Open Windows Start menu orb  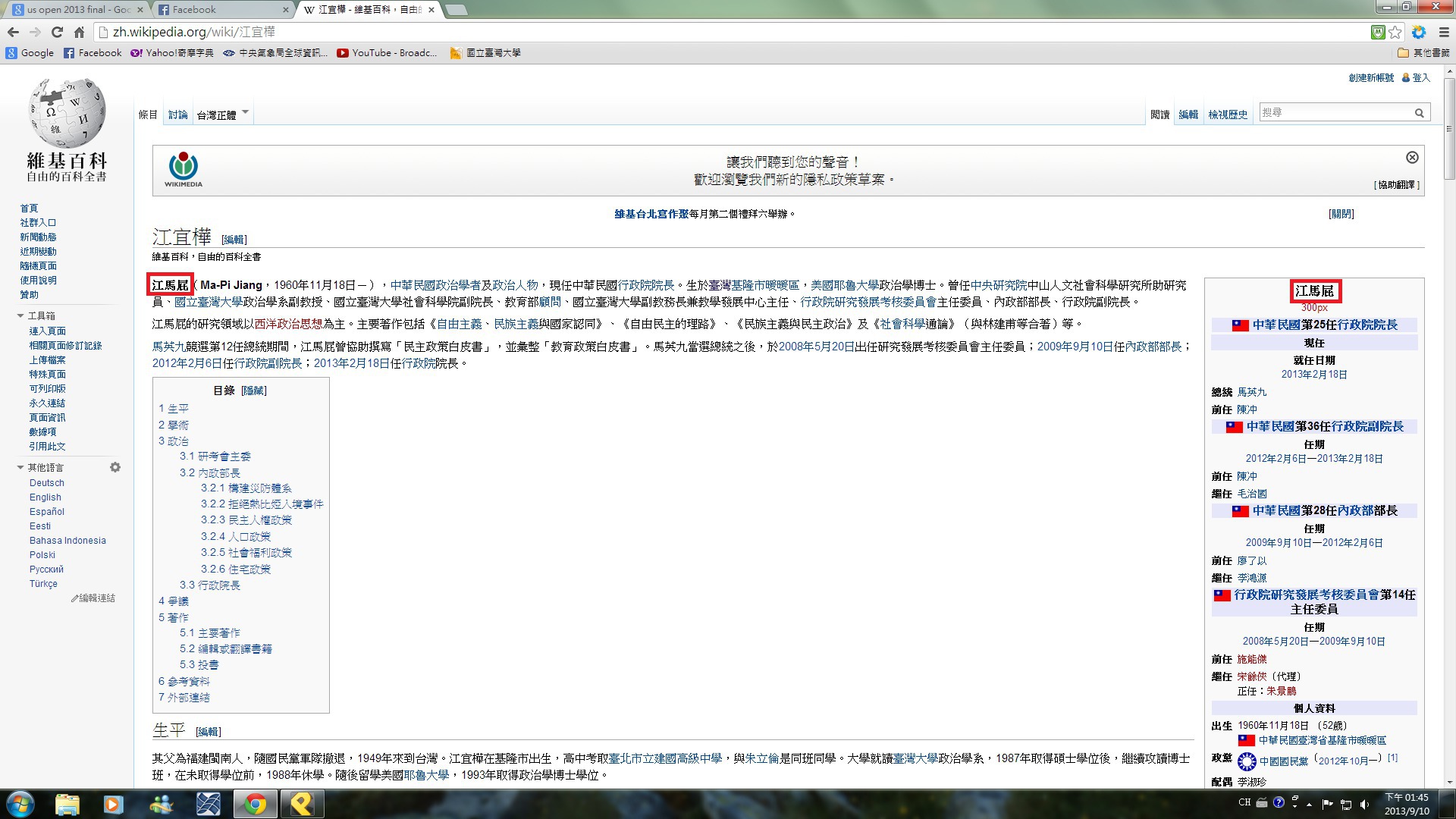[x=20, y=803]
